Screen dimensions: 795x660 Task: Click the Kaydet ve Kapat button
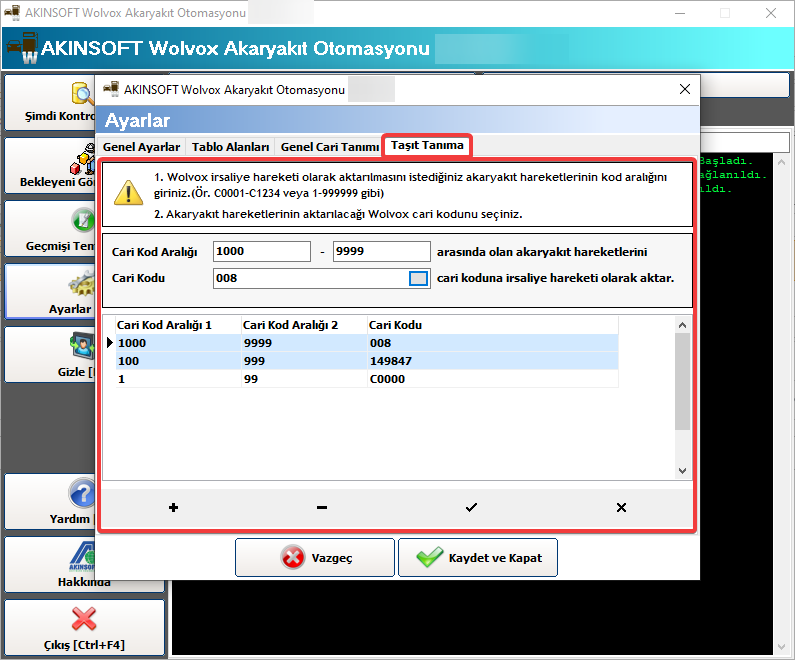tap(478, 558)
